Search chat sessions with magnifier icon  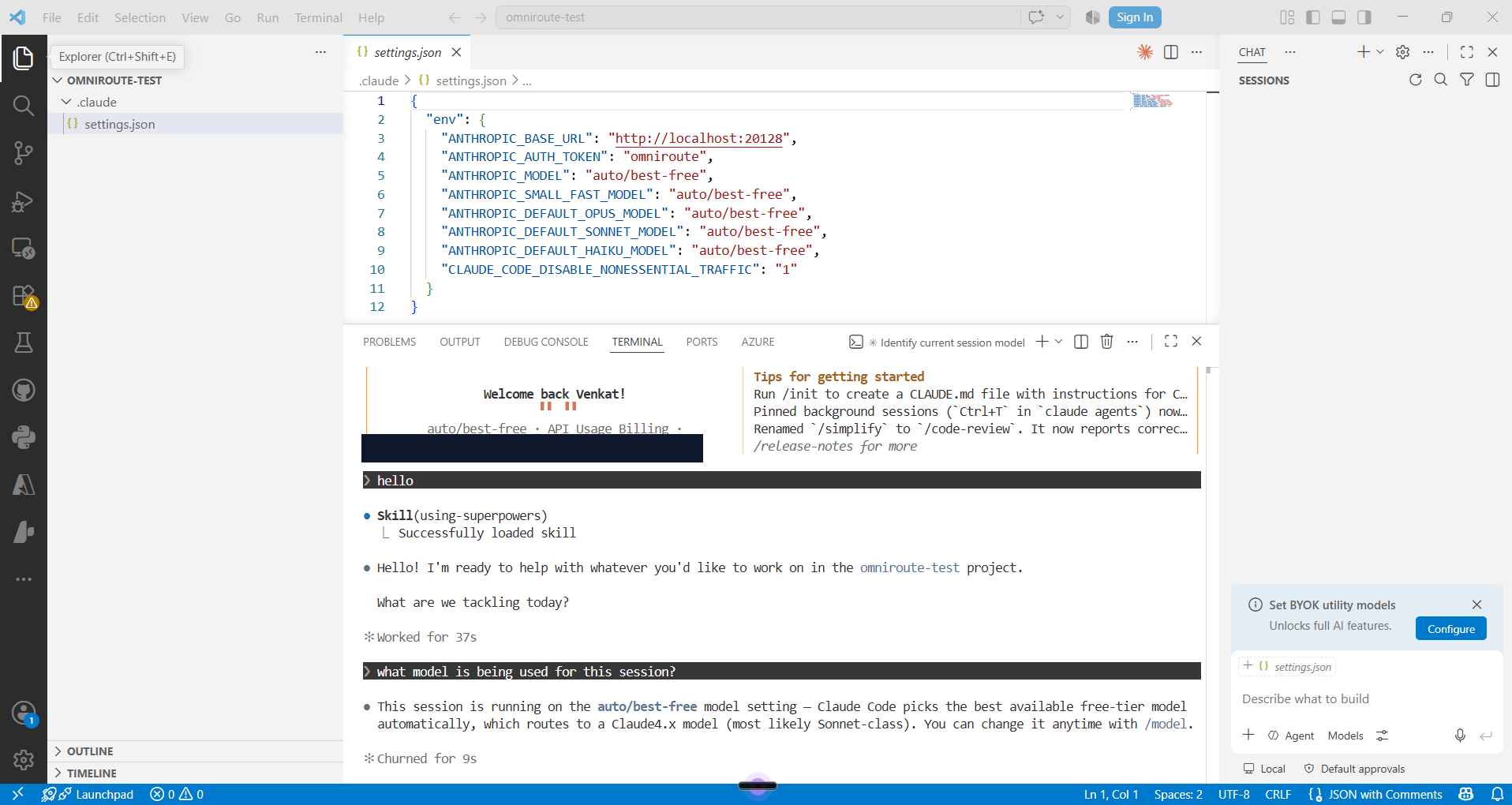click(x=1440, y=80)
